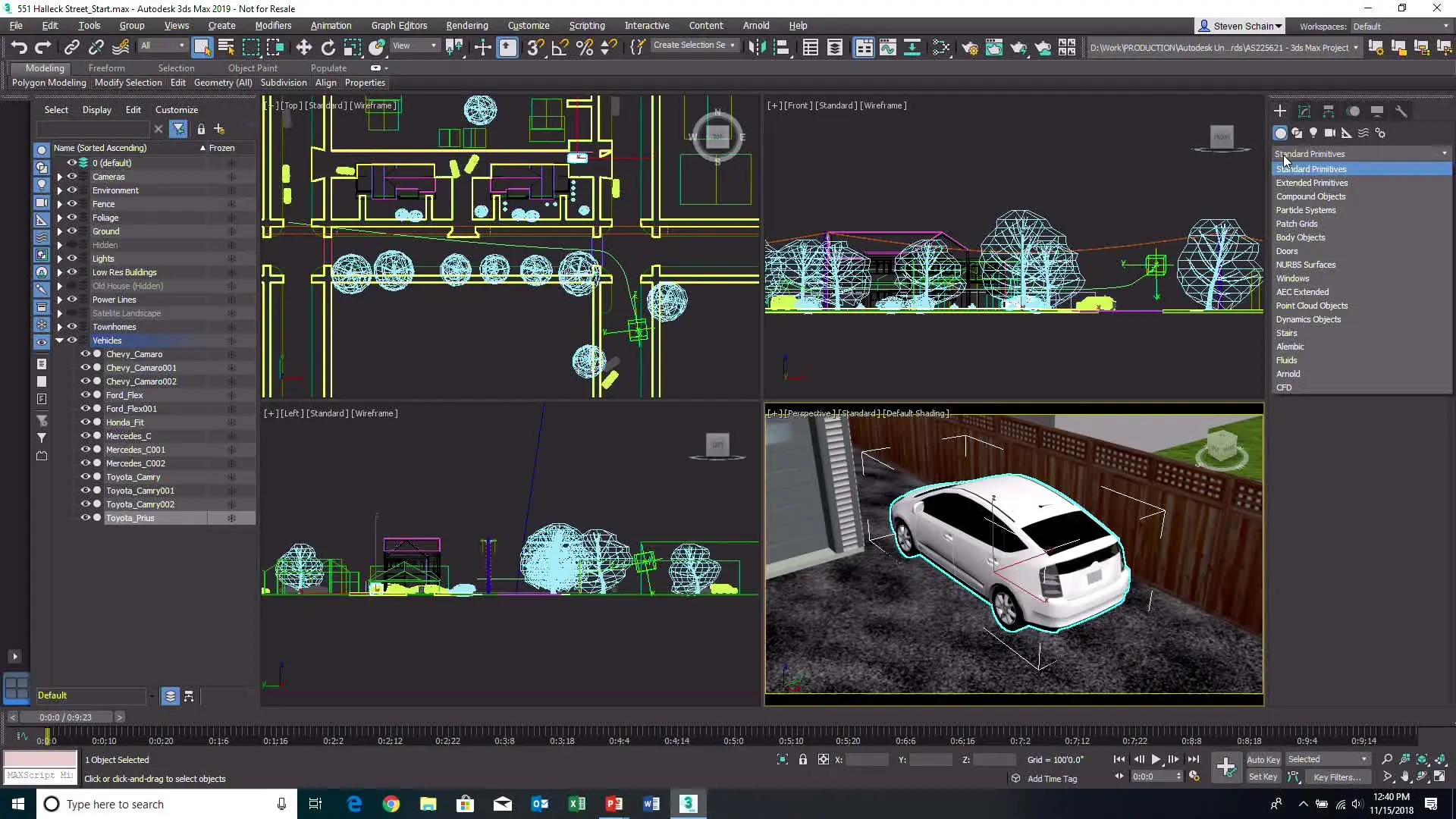
Task: Toggle the Percent Snap icon
Action: pyautogui.click(x=584, y=47)
